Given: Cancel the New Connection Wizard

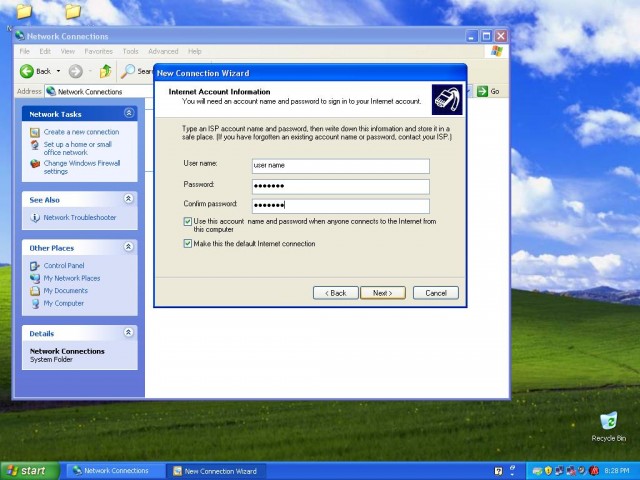Looking at the screenshot, I should [436, 293].
